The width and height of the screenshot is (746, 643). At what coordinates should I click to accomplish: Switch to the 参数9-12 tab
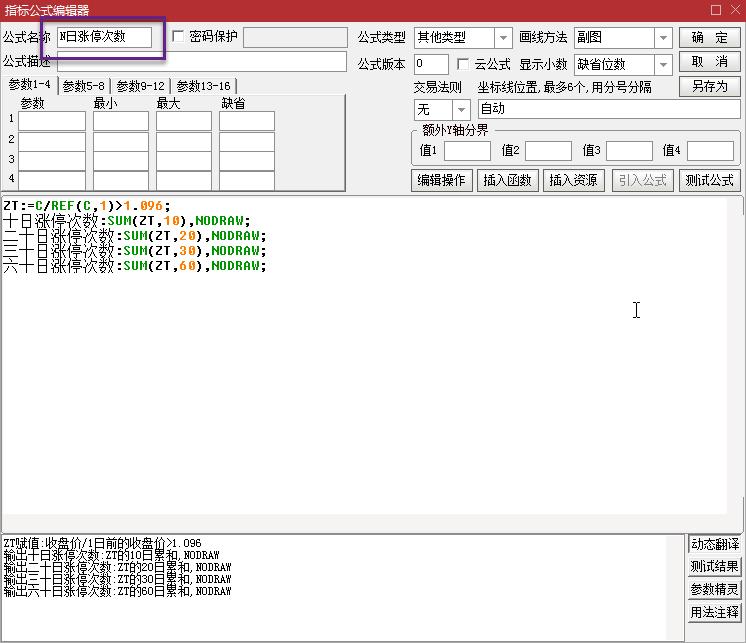[x=141, y=86]
